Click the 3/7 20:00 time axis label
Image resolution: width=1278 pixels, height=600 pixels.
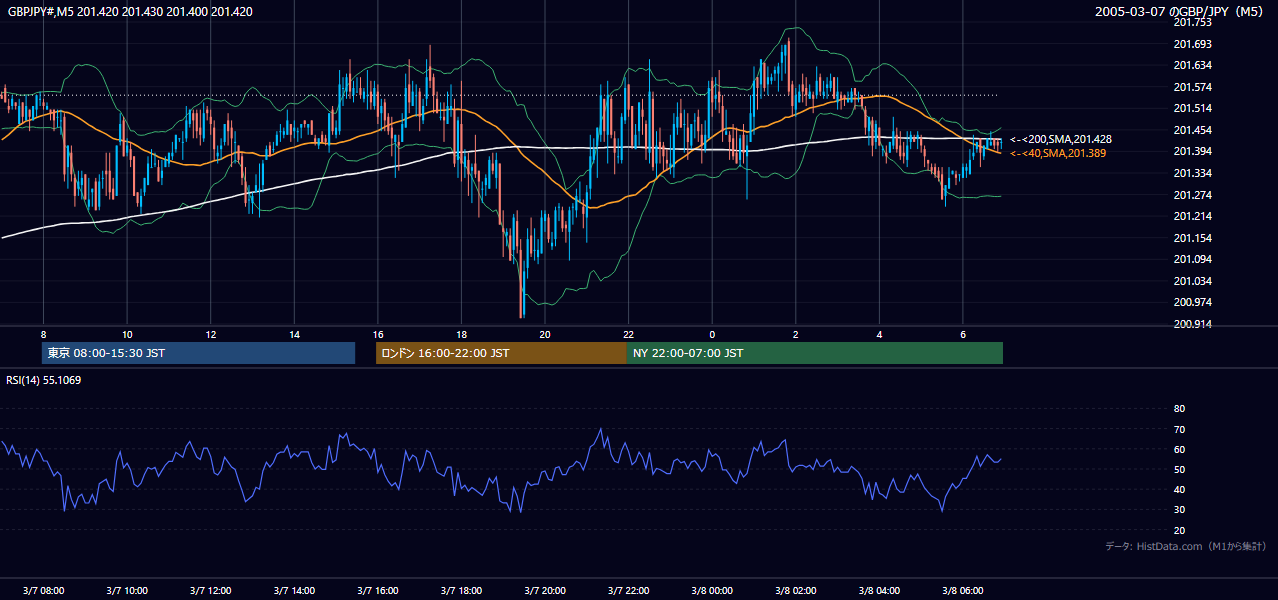[x=545, y=590]
